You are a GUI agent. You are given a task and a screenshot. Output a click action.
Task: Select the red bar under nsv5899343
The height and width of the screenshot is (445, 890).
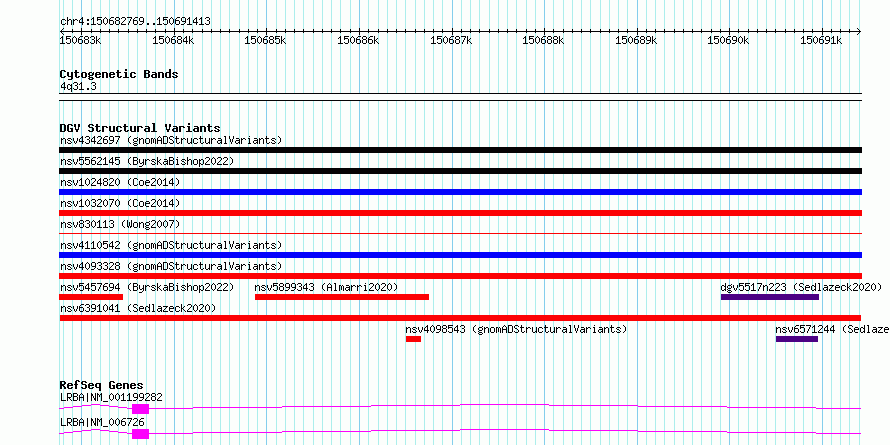[342, 297]
